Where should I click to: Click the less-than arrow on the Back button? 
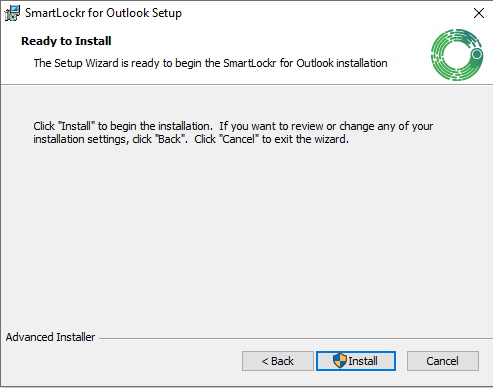(x=265, y=361)
